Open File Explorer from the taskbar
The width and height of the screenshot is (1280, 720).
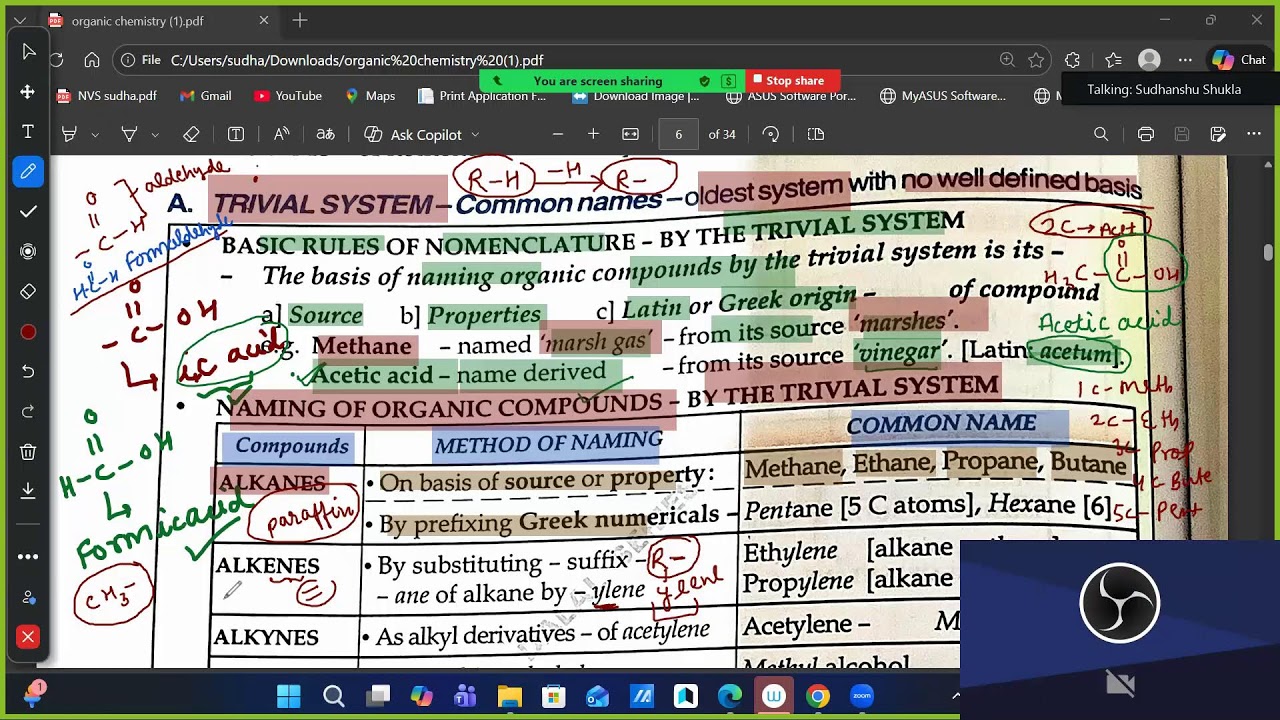[510, 696]
